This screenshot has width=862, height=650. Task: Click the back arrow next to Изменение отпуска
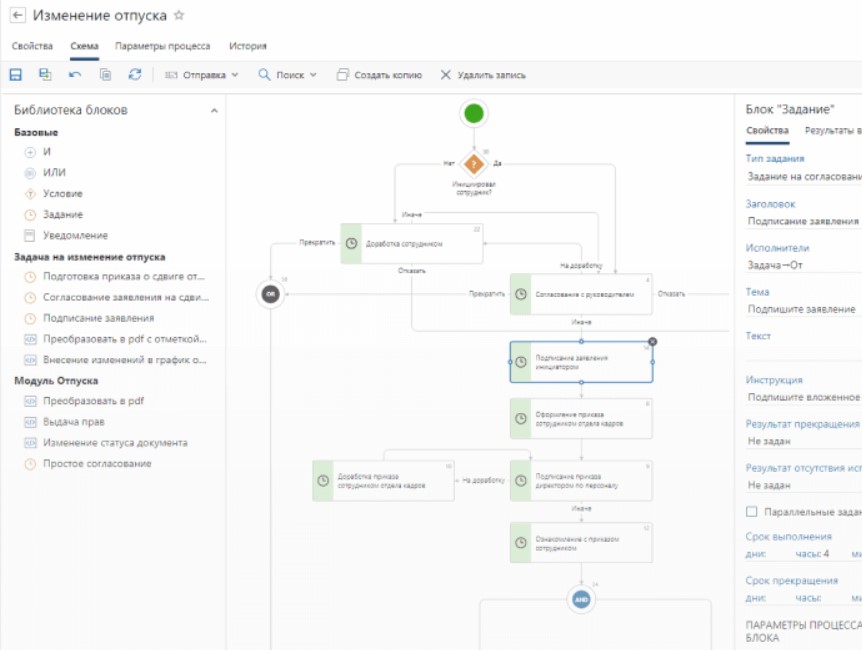point(18,15)
